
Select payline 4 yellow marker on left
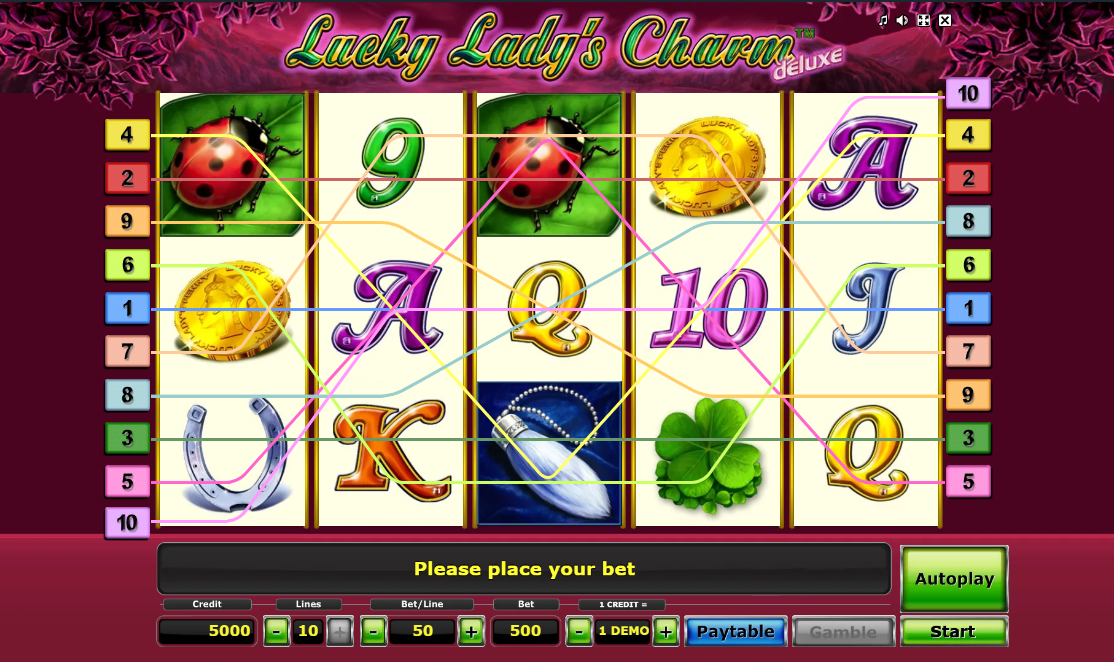tap(127, 134)
